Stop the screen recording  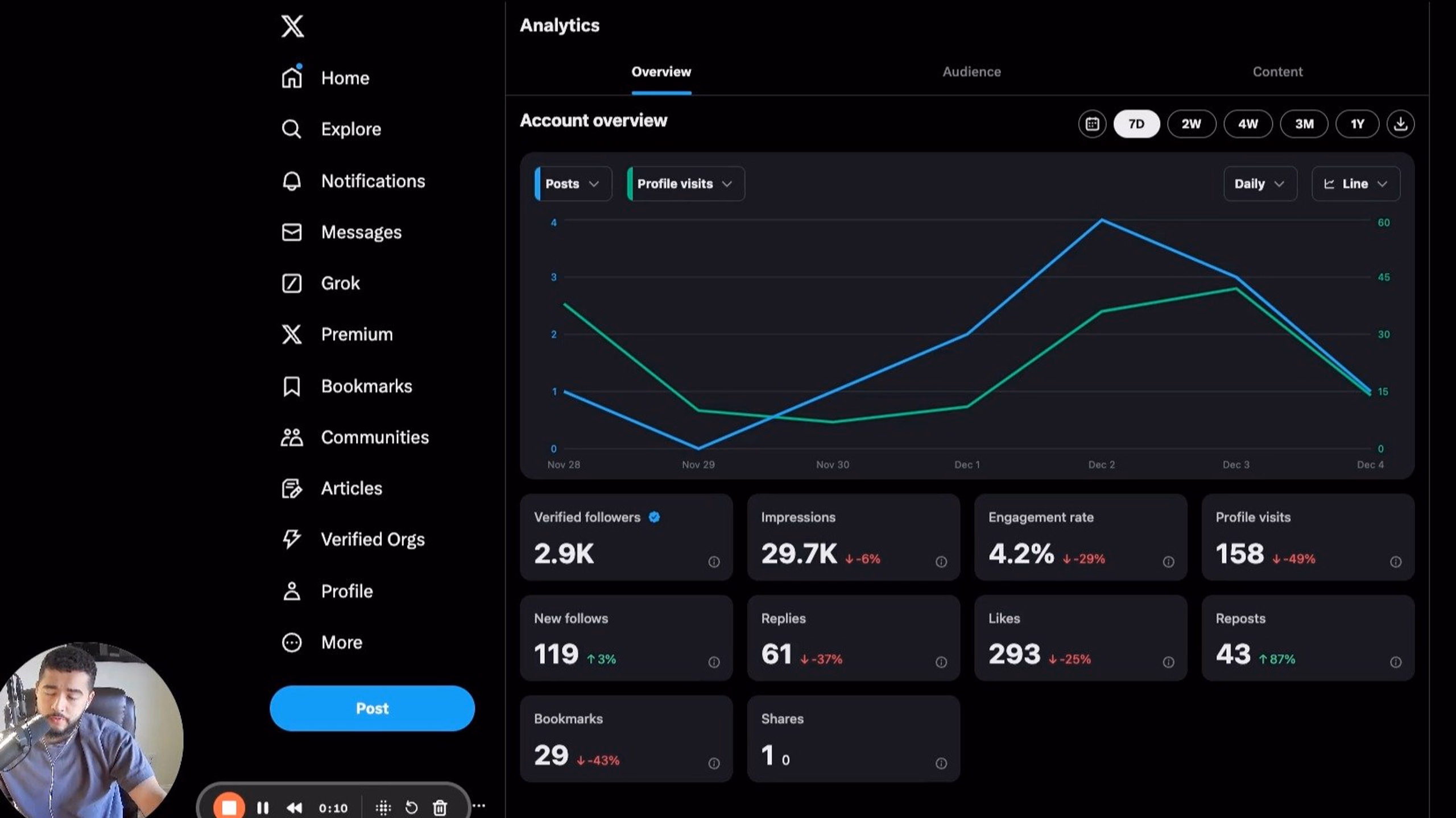229,807
